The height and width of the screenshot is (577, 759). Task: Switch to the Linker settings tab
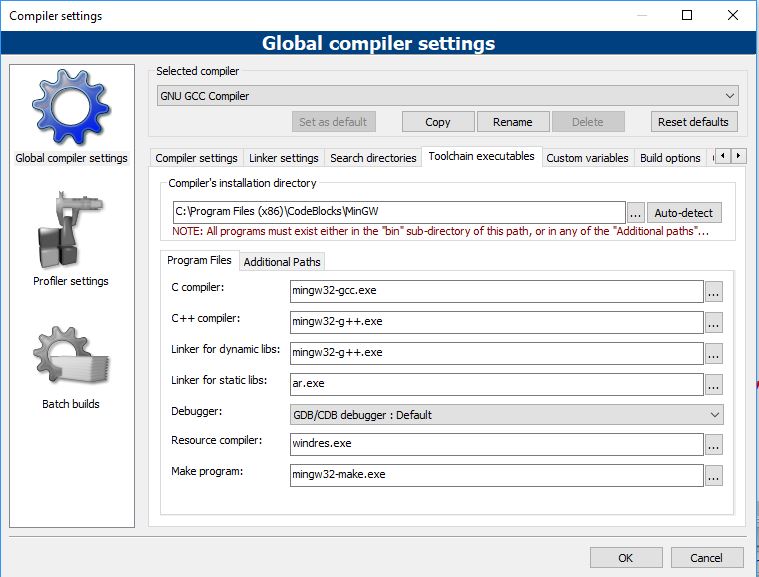tap(284, 158)
